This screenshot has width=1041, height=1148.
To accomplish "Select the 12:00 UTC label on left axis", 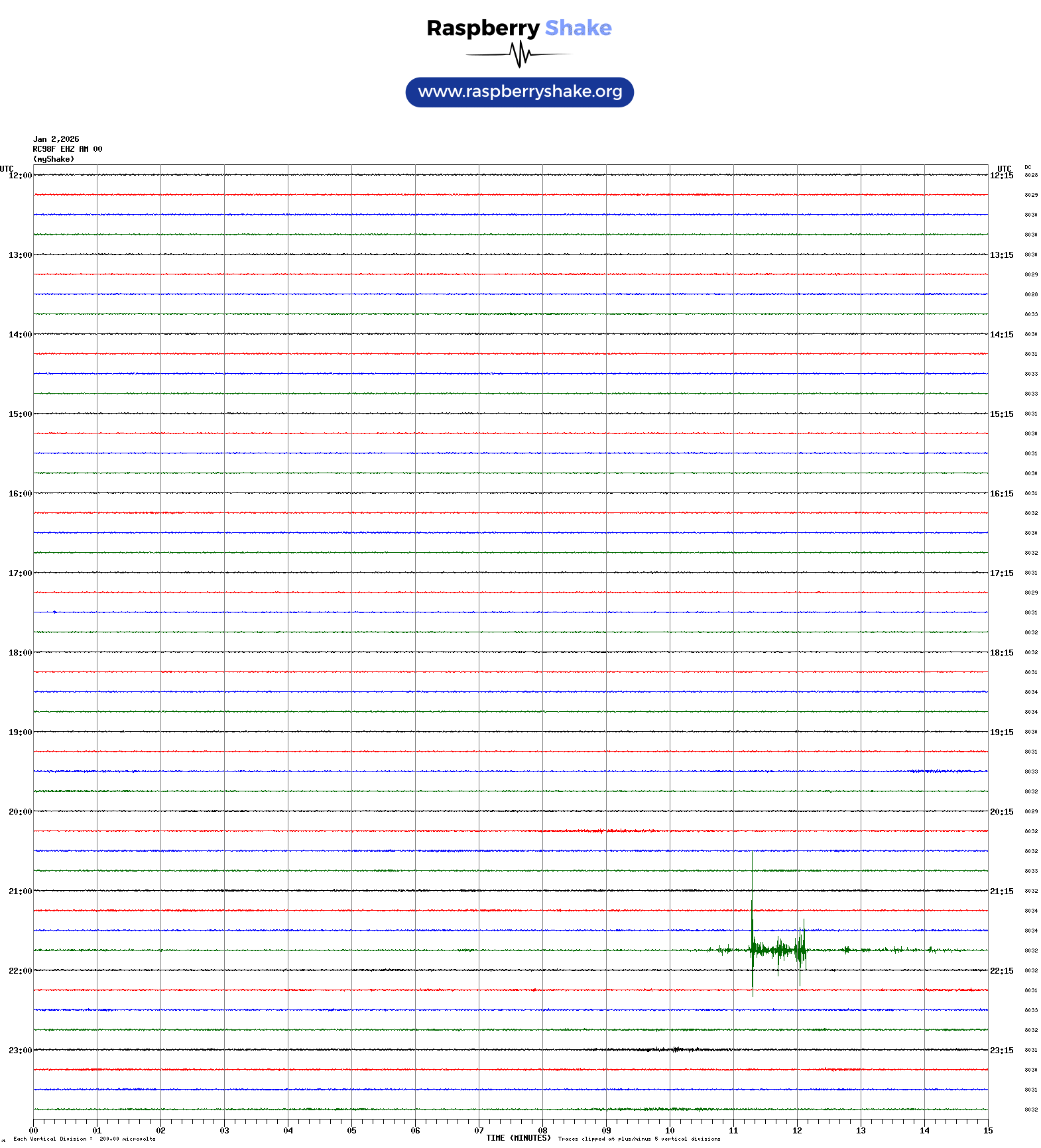I will click(x=20, y=176).
